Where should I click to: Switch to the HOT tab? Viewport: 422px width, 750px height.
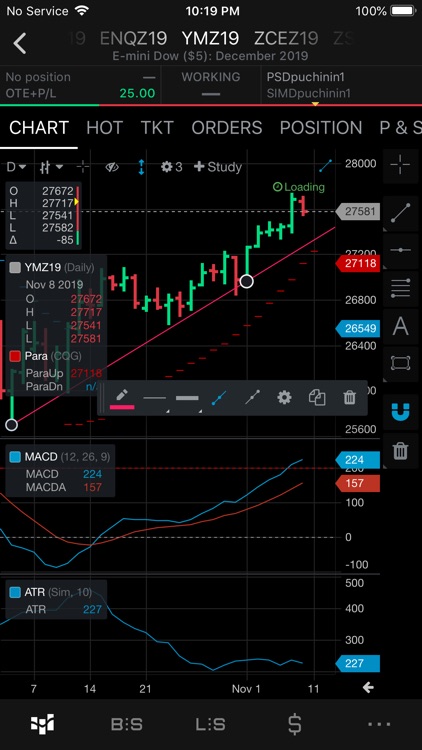point(104,128)
